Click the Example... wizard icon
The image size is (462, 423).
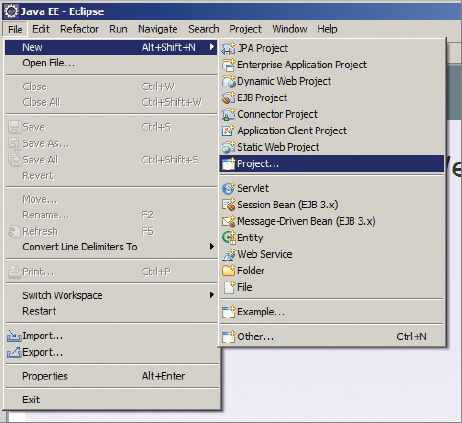(x=229, y=312)
